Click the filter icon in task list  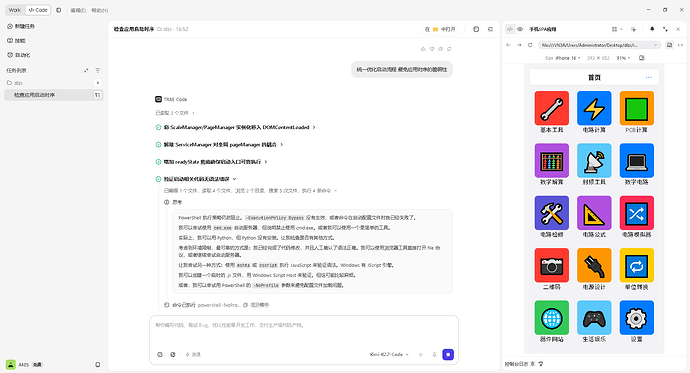(x=98, y=70)
